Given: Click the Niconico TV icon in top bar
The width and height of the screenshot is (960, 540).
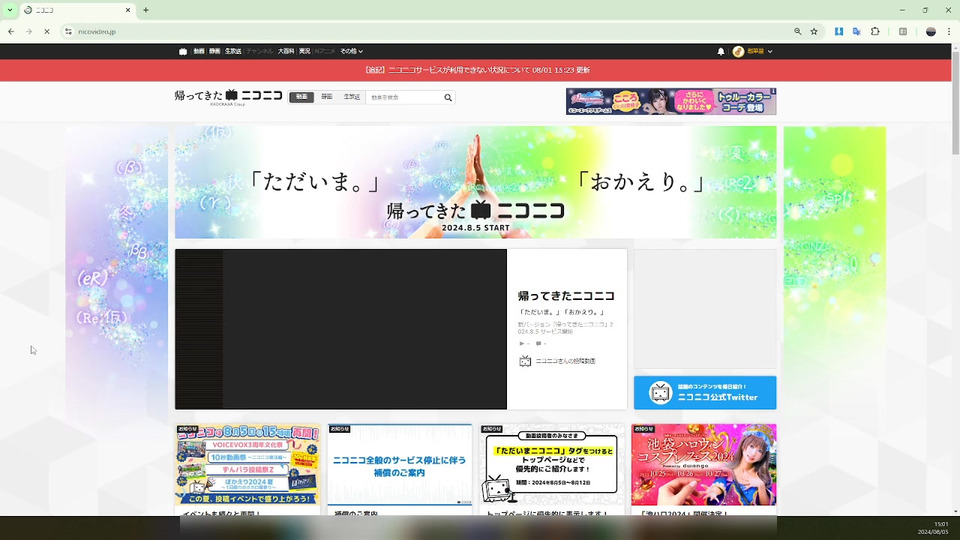Looking at the screenshot, I should point(182,51).
